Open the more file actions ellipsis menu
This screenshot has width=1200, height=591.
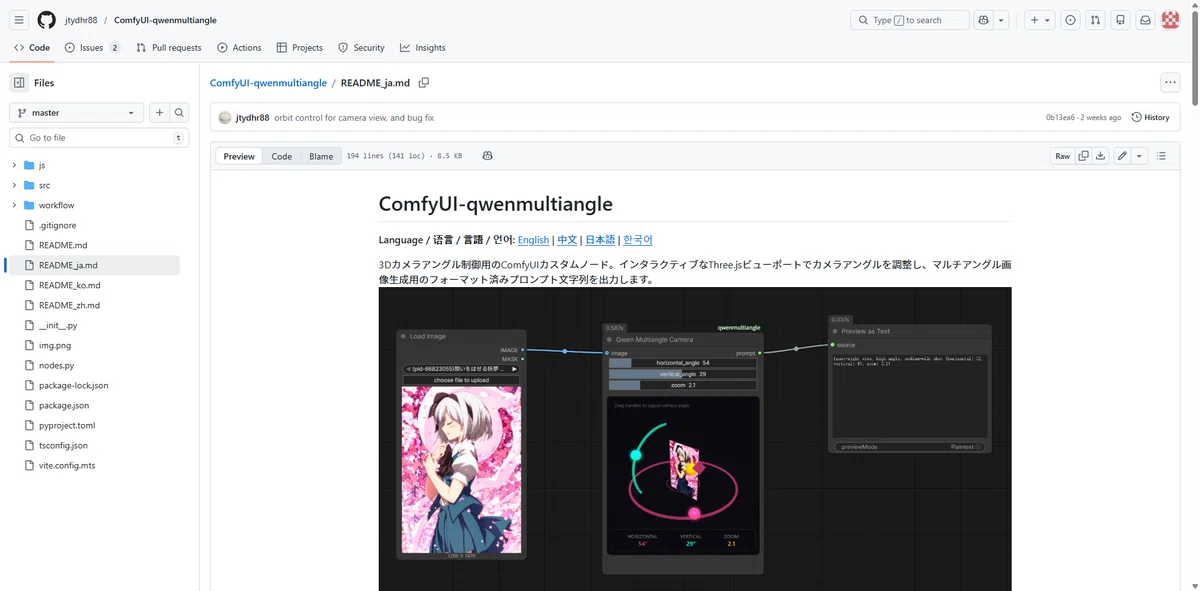(1170, 83)
